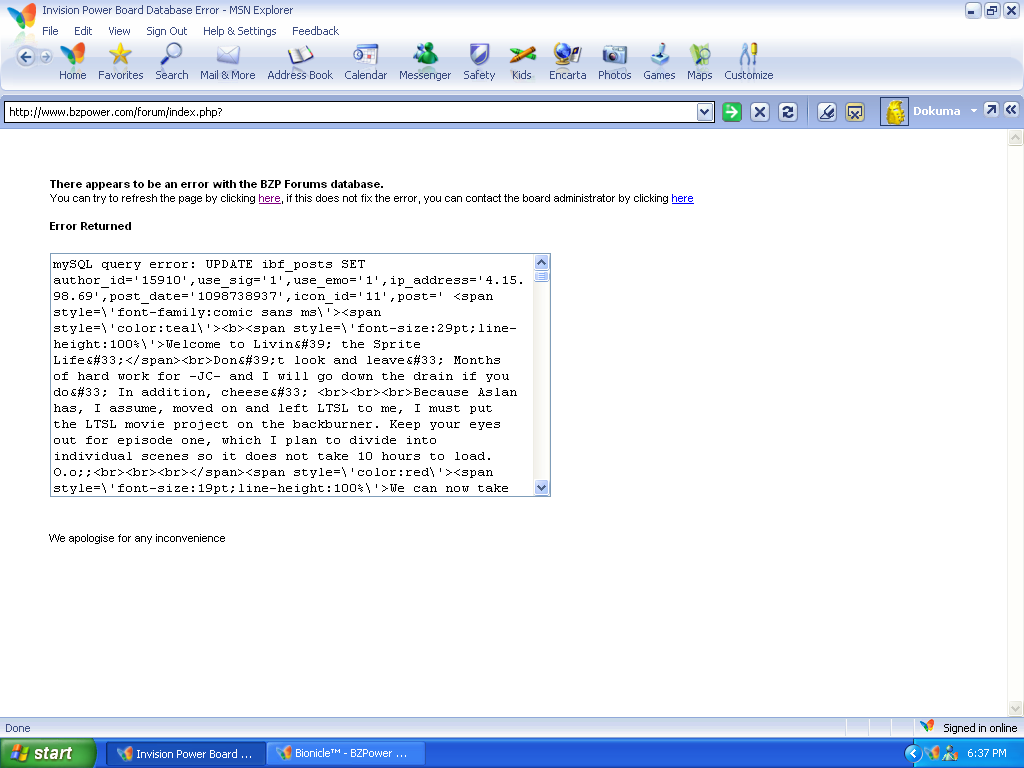The height and width of the screenshot is (768, 1024).
Task: Click Messenger tray icon
Action: (x=950, y=754)
